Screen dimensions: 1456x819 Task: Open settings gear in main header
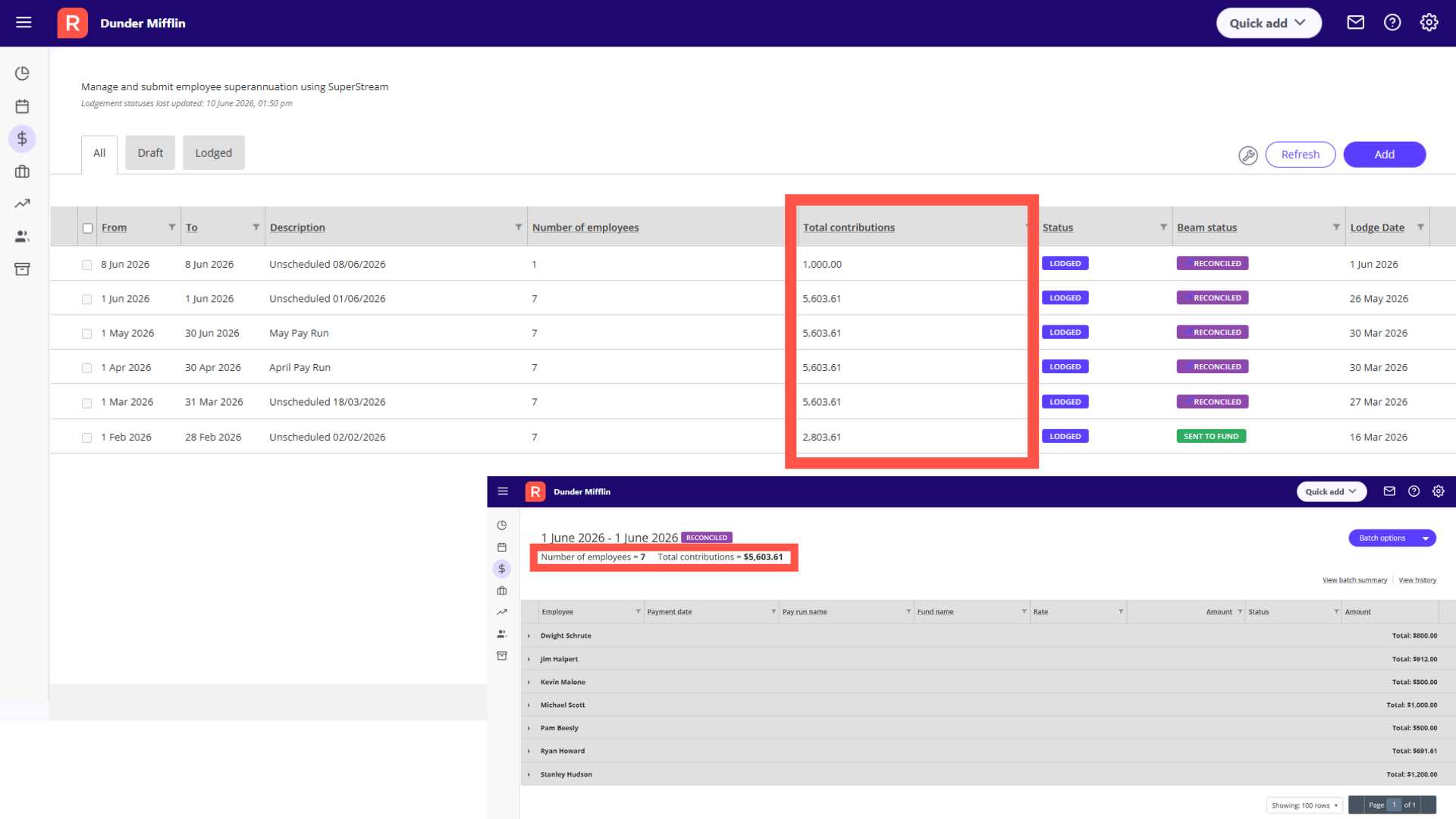click(1429, 23)
